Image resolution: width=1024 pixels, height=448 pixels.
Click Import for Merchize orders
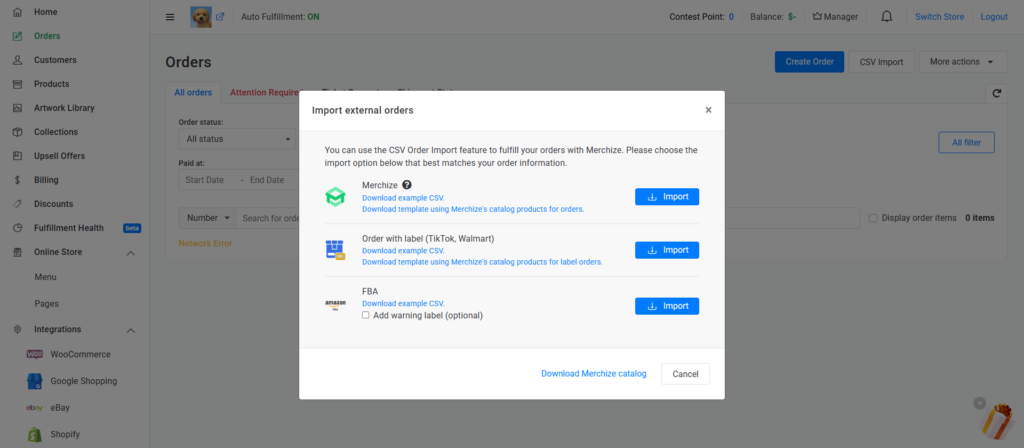[667, 197]
